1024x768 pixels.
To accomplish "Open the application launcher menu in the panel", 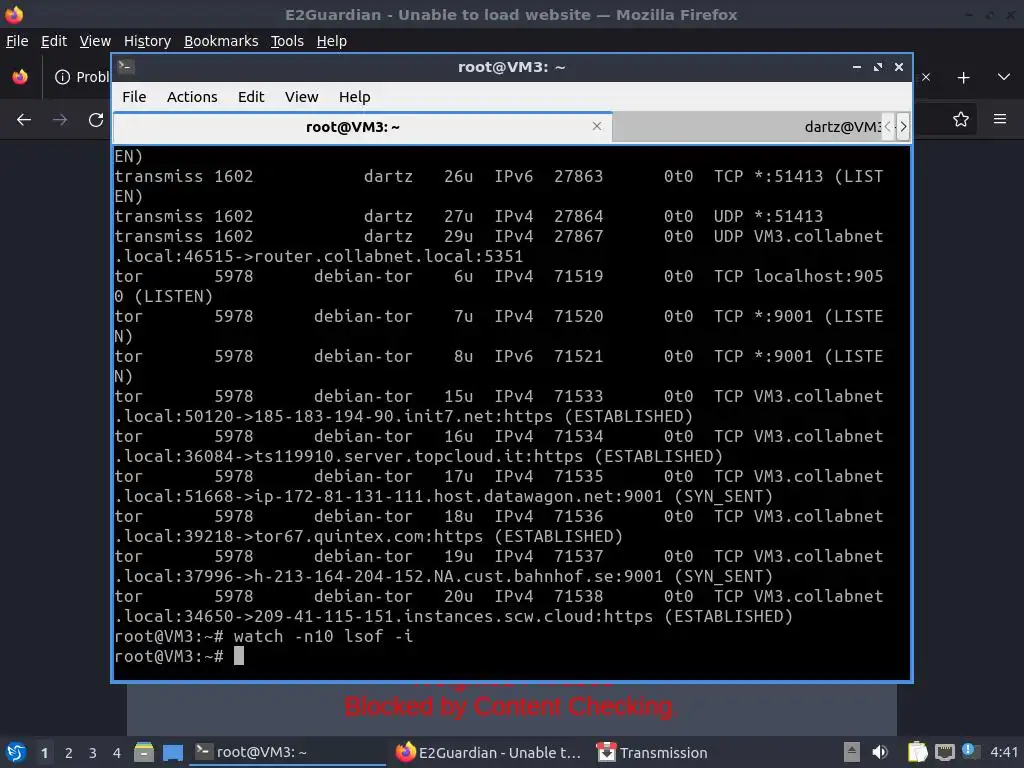I will click(x=16, y=752).
